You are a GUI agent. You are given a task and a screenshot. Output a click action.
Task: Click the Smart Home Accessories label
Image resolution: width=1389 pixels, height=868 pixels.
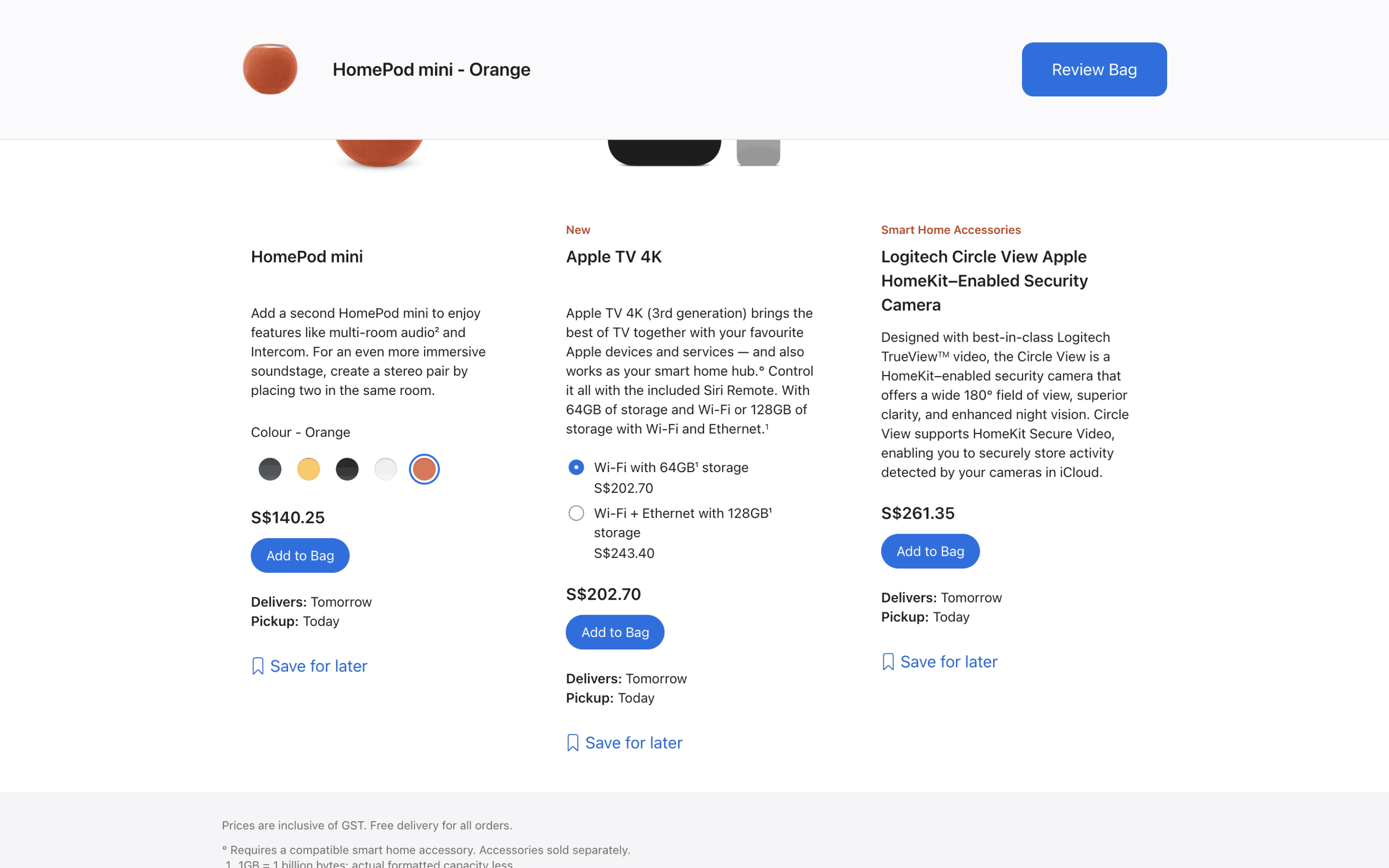[950, 230]
